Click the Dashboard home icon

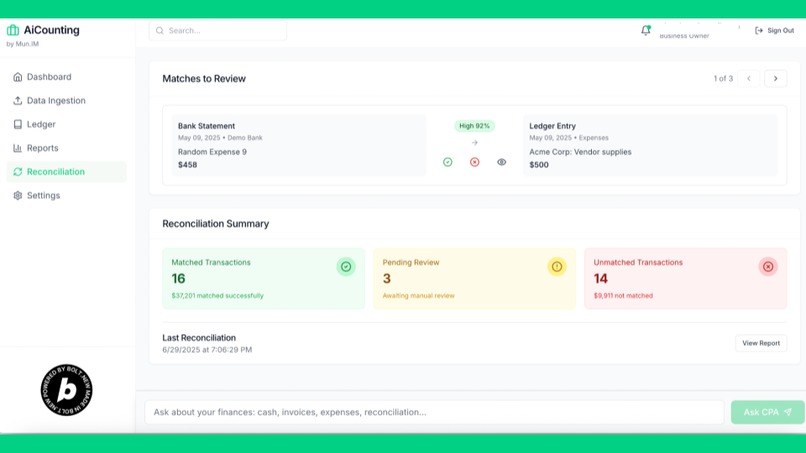pyautogui.click(x=17, y=77)
